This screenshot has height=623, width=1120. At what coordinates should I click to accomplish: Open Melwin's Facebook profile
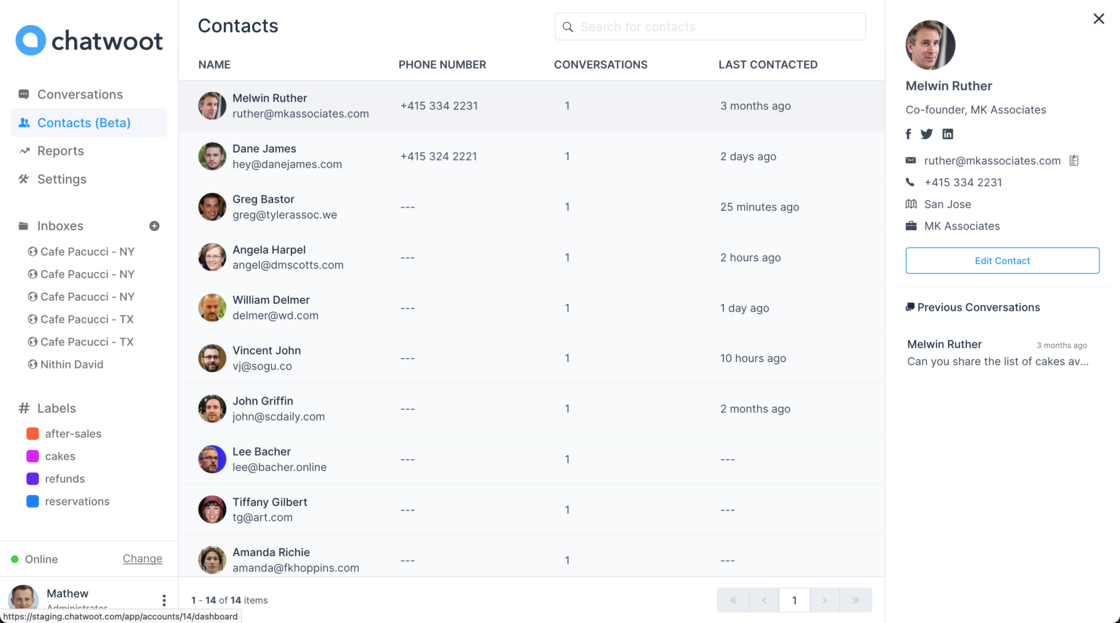(x=908, y=133)
